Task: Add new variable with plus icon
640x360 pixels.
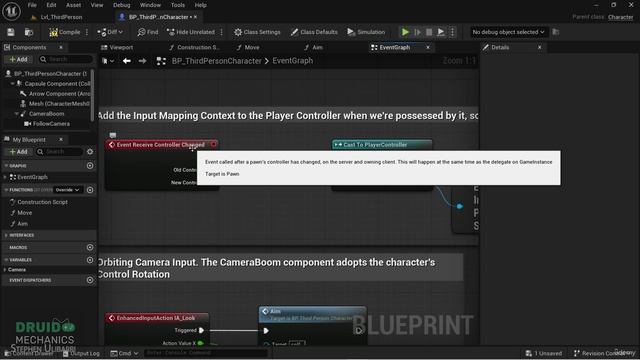Action: point(90,260)
